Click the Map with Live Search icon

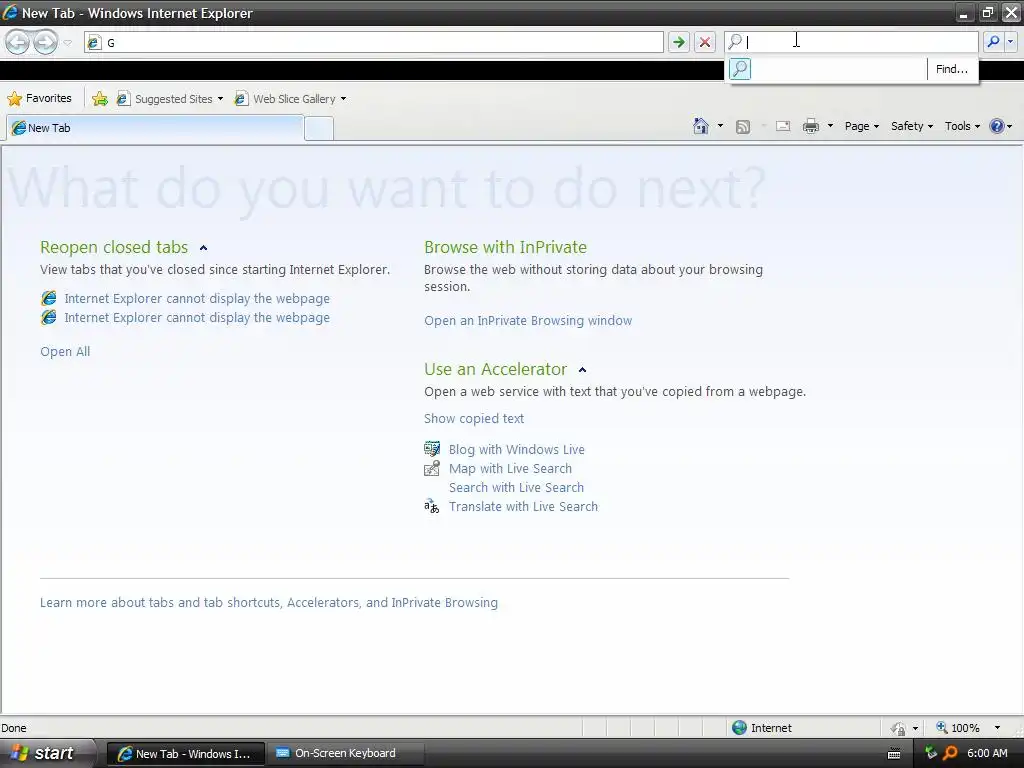point(432,468)
